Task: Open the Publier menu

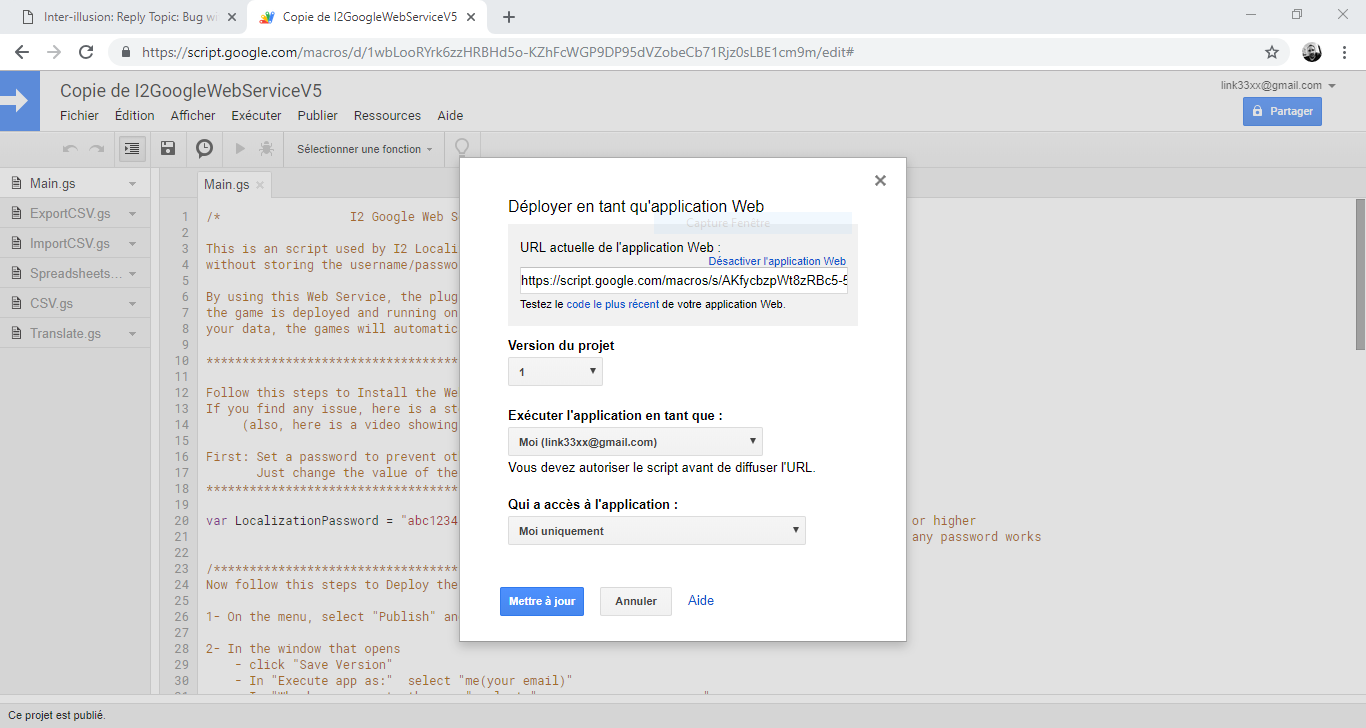Action: pos(318,116)
